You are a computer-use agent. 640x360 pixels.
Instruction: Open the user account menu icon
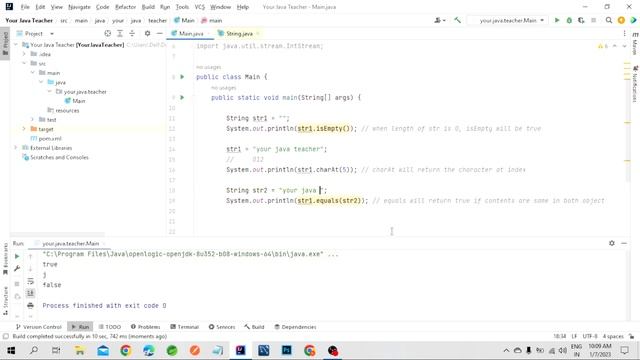[440, 20]
